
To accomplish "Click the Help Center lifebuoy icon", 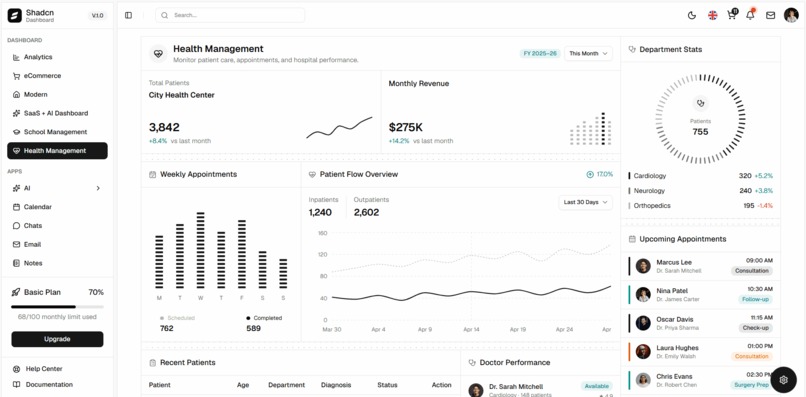I will coord(16,369).
